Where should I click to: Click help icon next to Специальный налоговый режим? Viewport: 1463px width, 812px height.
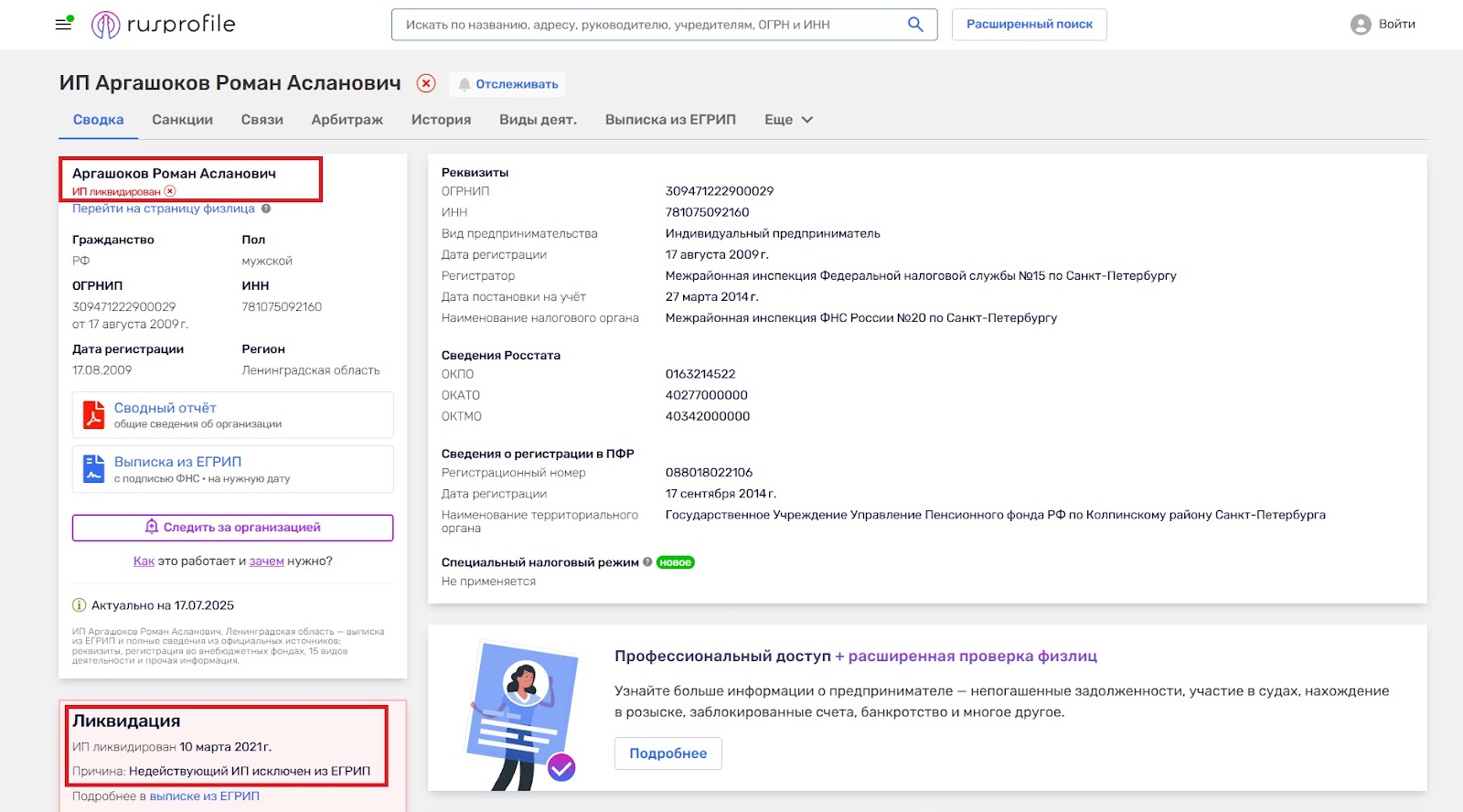tap(647, 562)
